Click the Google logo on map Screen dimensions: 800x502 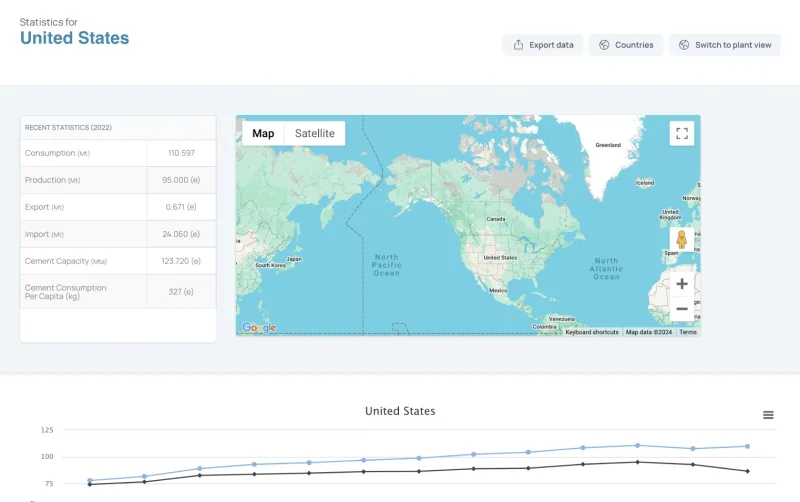[259, 328]
